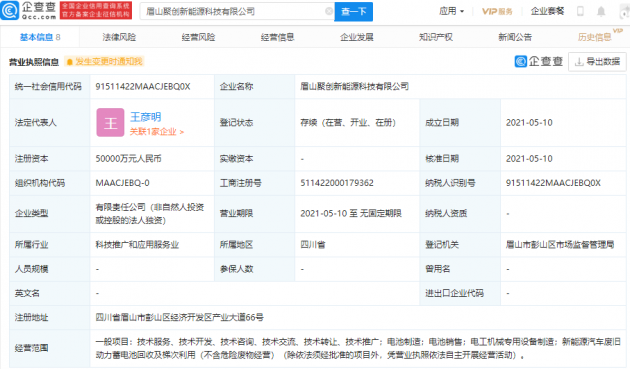
Task: Clear the search box with X icon
Action: (329, 11)
